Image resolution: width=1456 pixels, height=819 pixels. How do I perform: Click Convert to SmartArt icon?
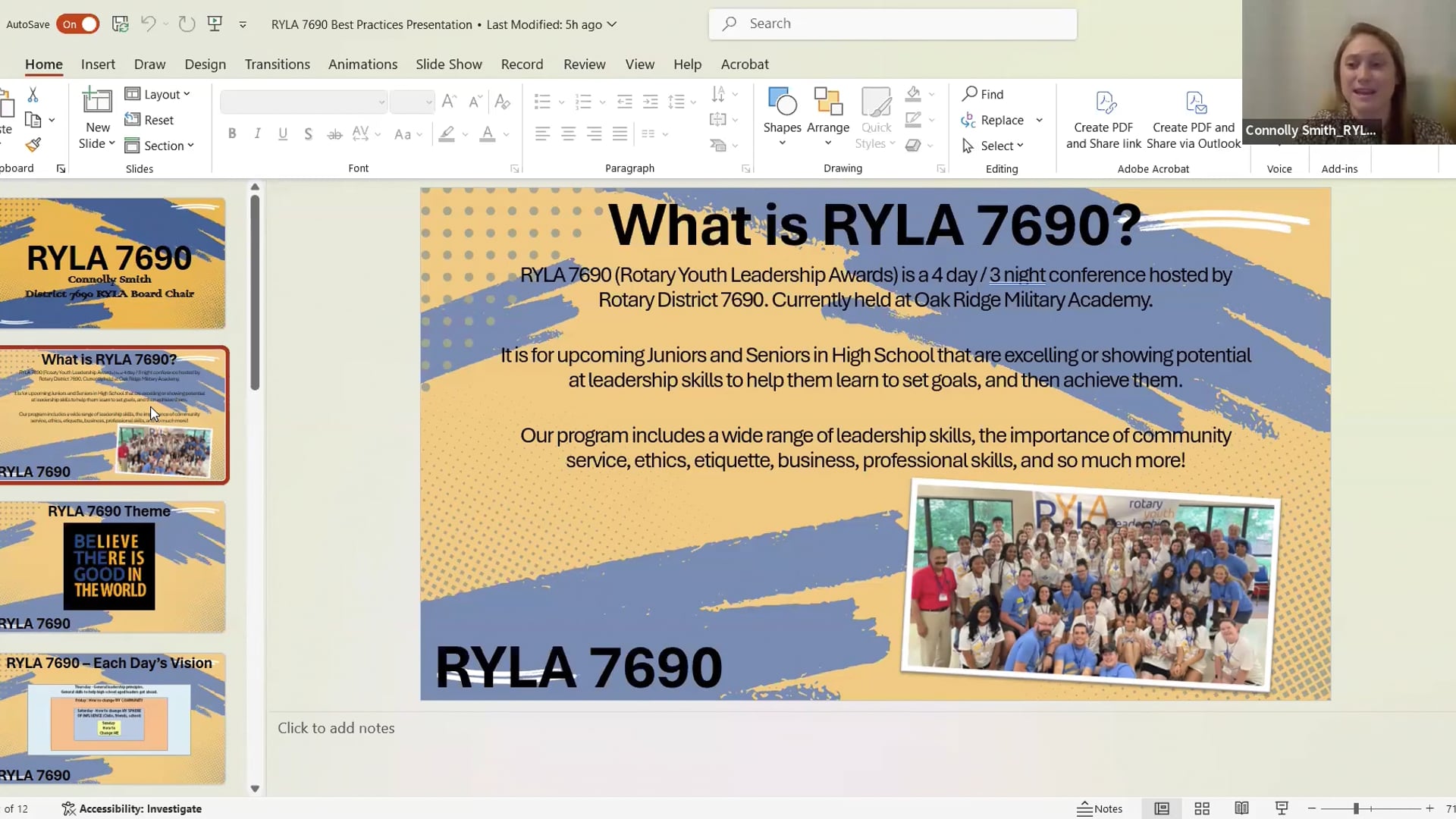717,145
